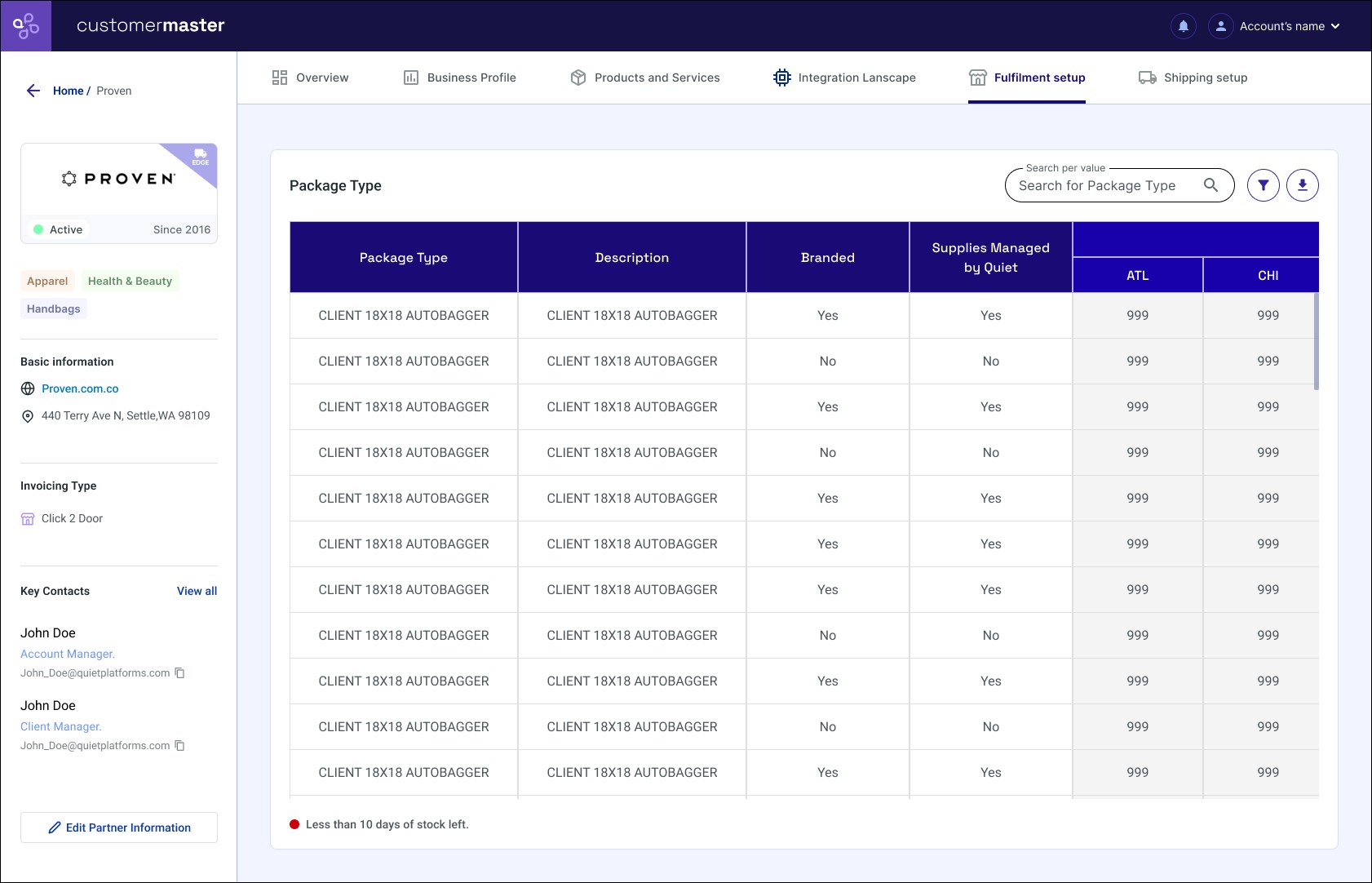Screen dimensions: 1372x883
Task: Click the table's vertical scrollbar
Action: coord(1316,341)
